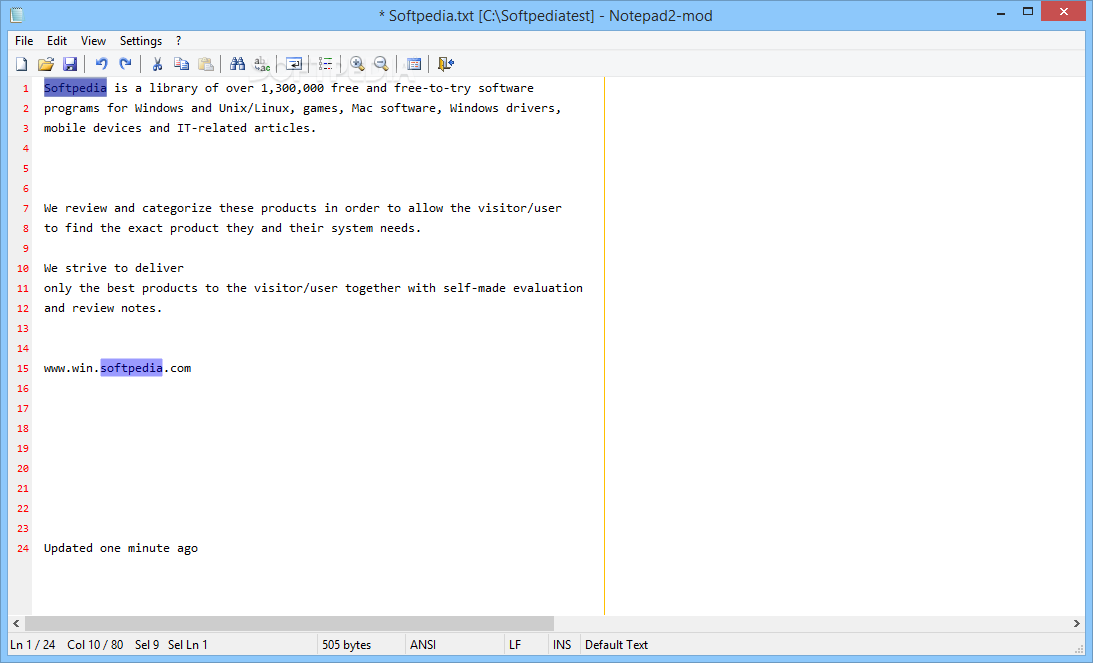Click the Col 10 / 80 status entry
Viewport: 1093px width, 663px height.
coord(95,645)
